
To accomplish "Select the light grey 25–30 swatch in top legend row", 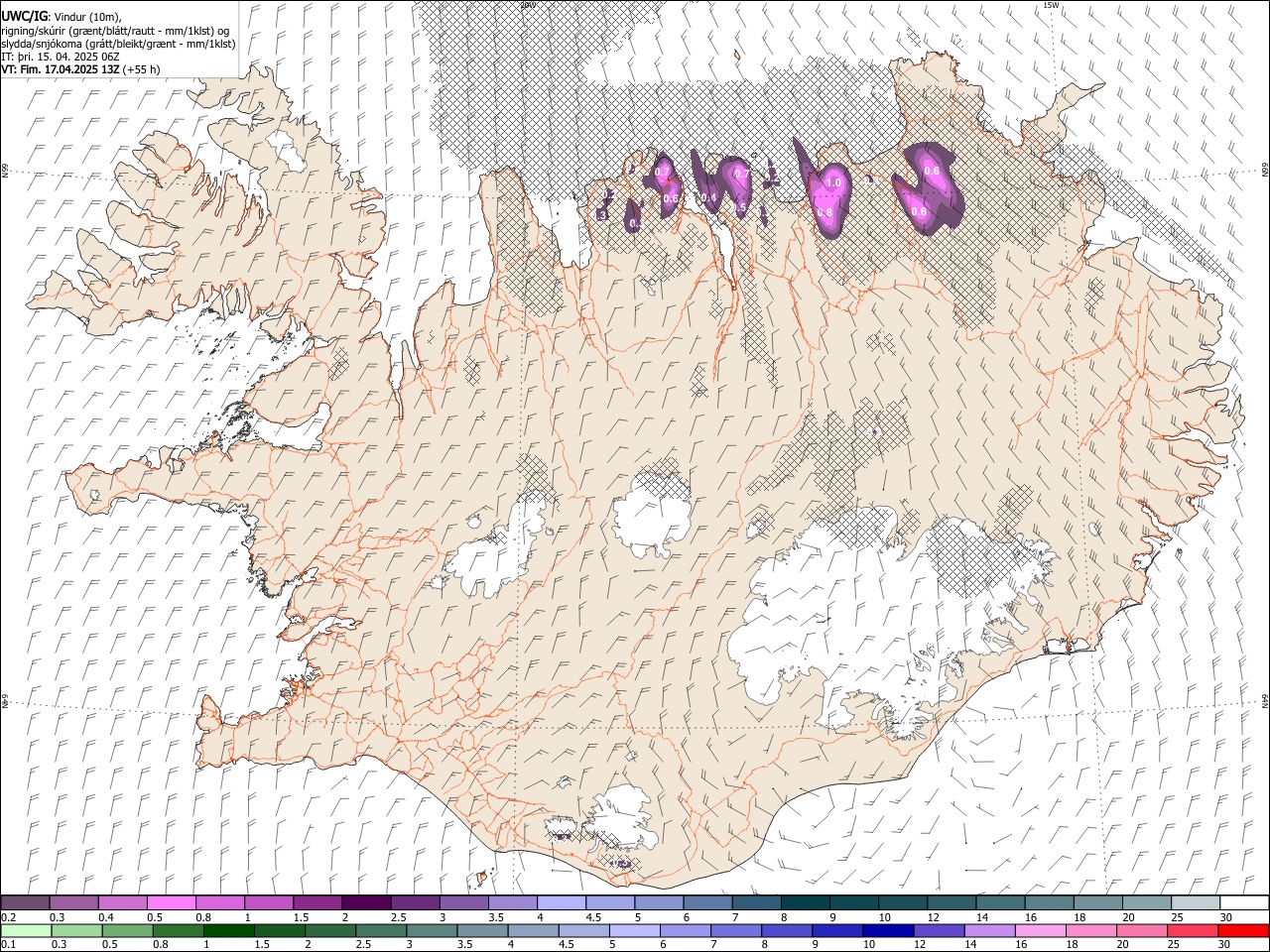I will click(1196, 903).
